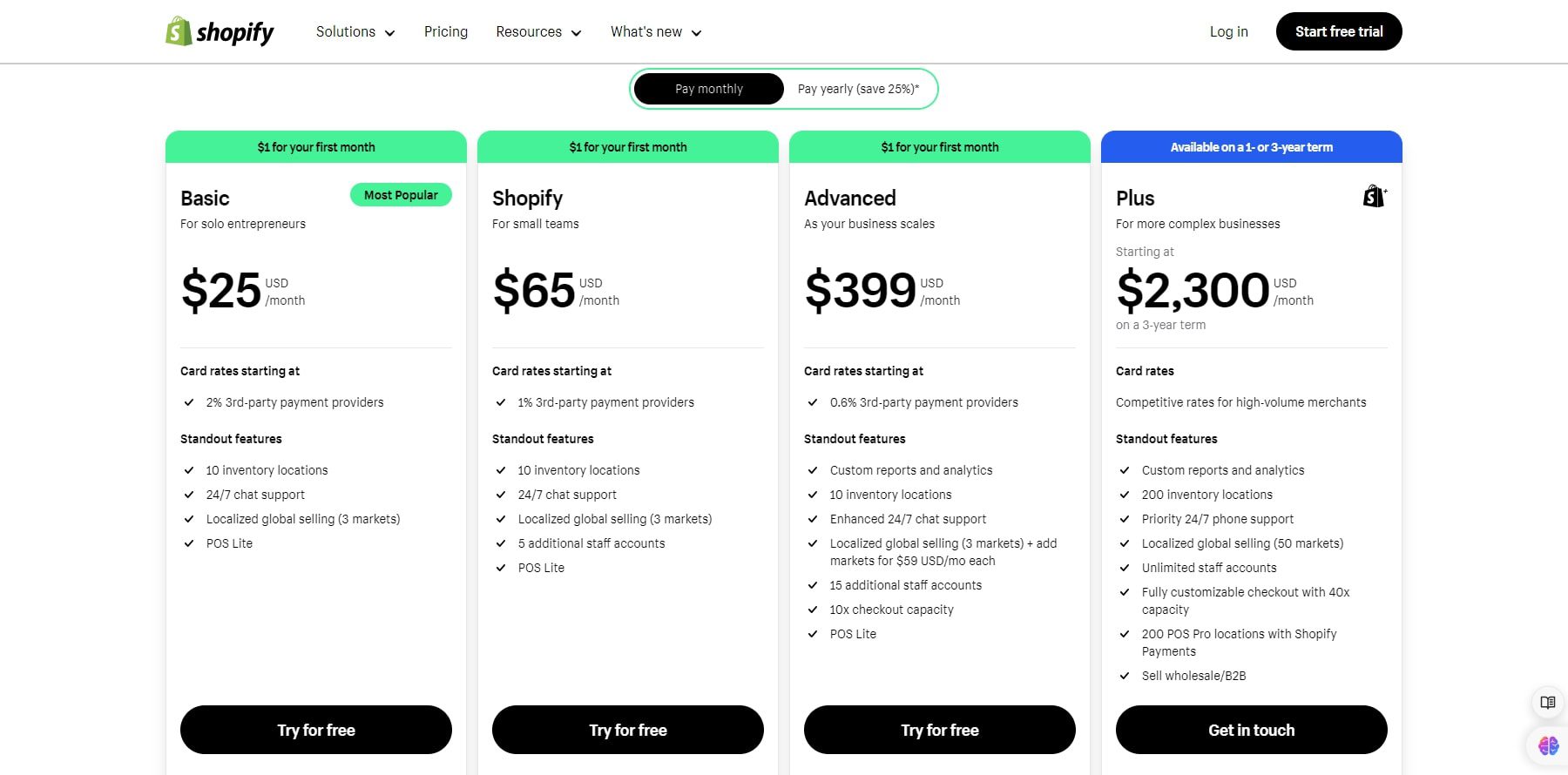The width and height of the screenshot is (1568, 775).
Task: Open the Resources dropdown menu
Action: (x=538, y=31)
